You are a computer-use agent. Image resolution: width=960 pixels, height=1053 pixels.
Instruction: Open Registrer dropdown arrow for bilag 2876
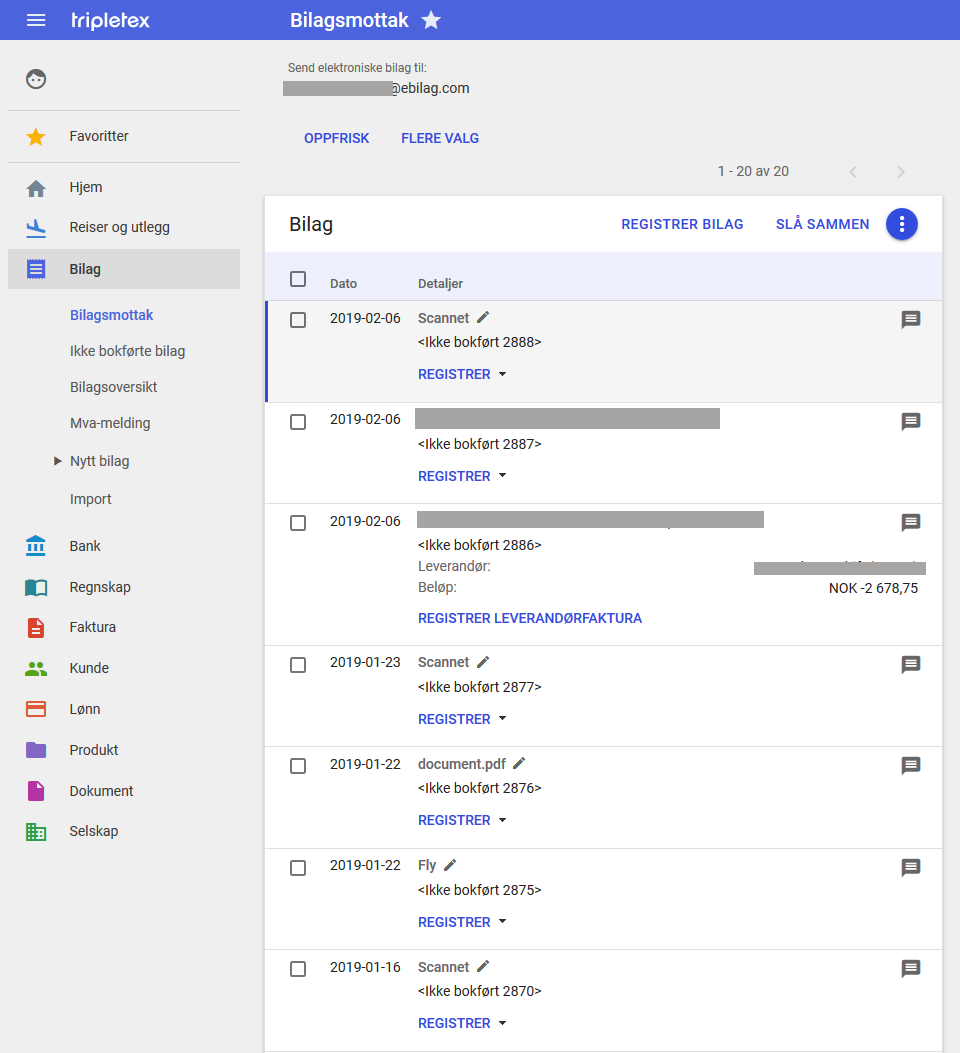click(x=503, y=820)
